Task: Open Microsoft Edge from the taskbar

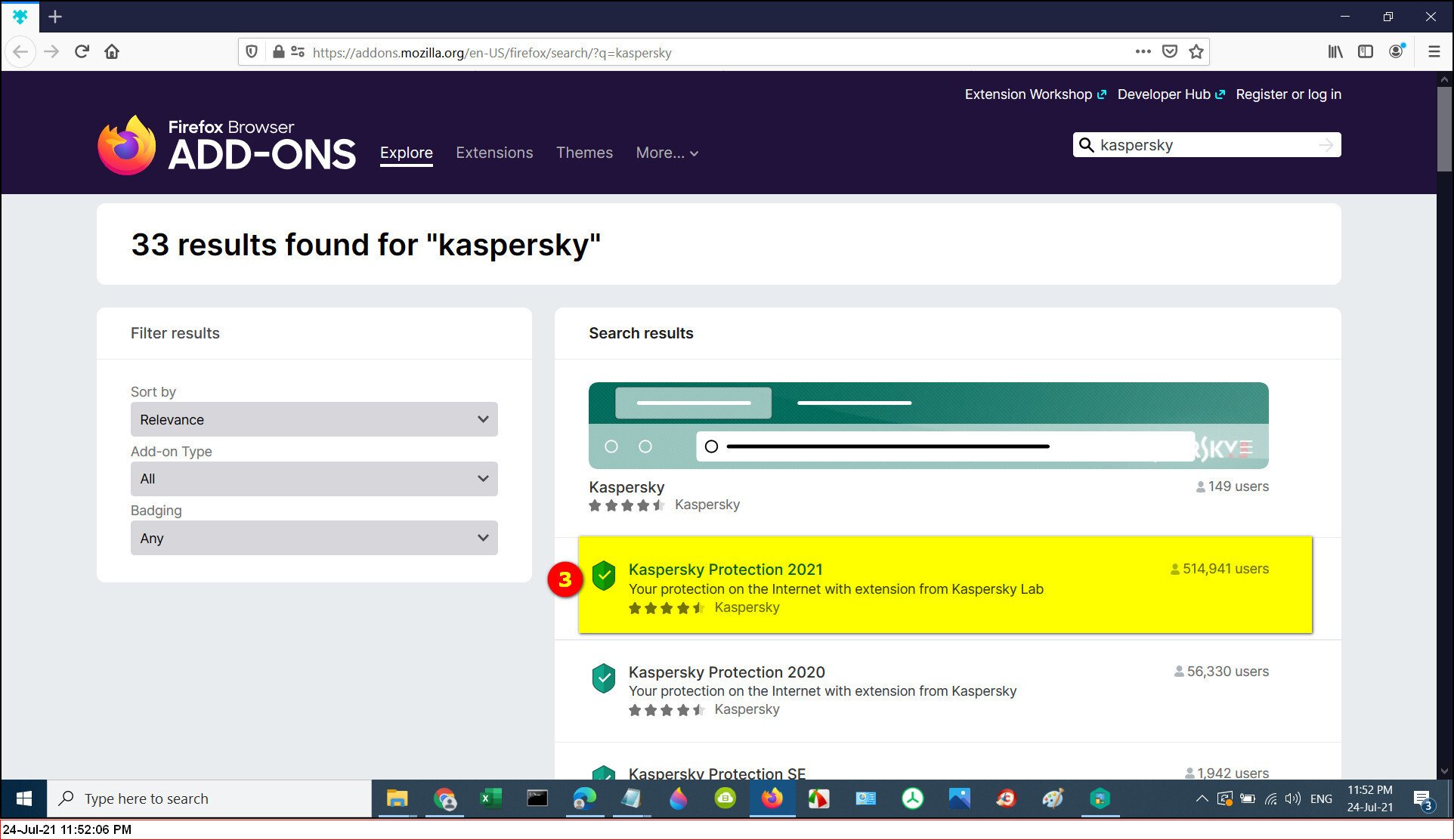Action: 584,798
